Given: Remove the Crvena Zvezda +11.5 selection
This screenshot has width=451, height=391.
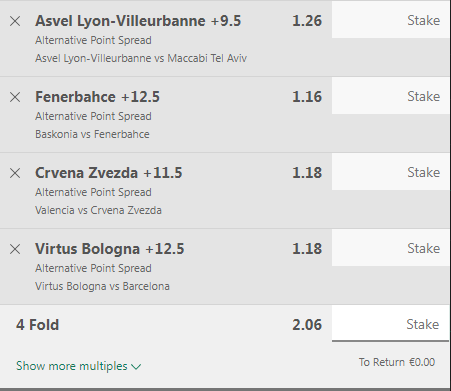Looking at the screenshot, I should [x=15, y=173].
